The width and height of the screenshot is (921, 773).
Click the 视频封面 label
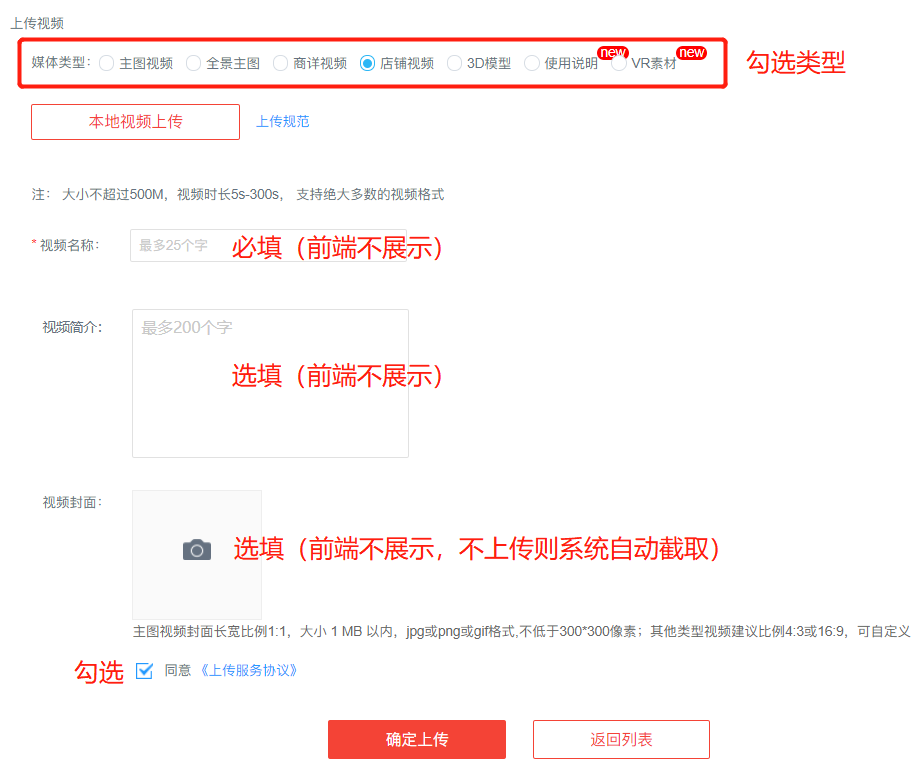coord(72,503)
